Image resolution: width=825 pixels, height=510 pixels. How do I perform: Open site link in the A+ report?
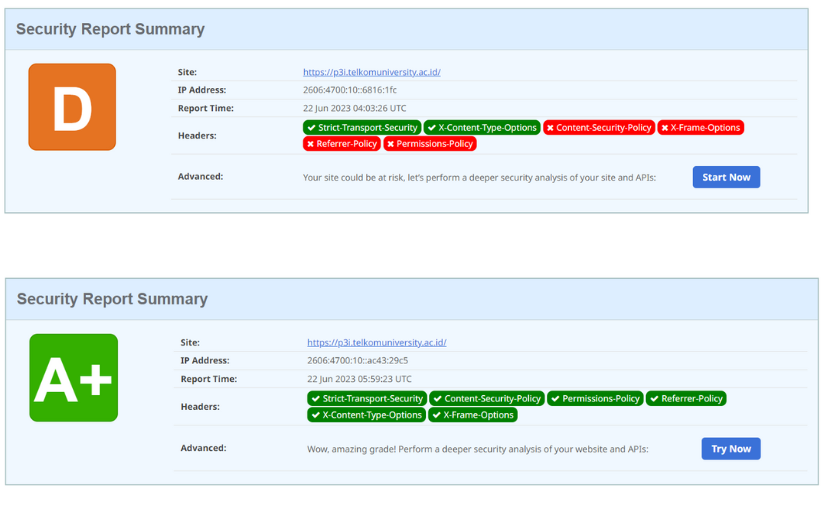[x=376, y=342]
